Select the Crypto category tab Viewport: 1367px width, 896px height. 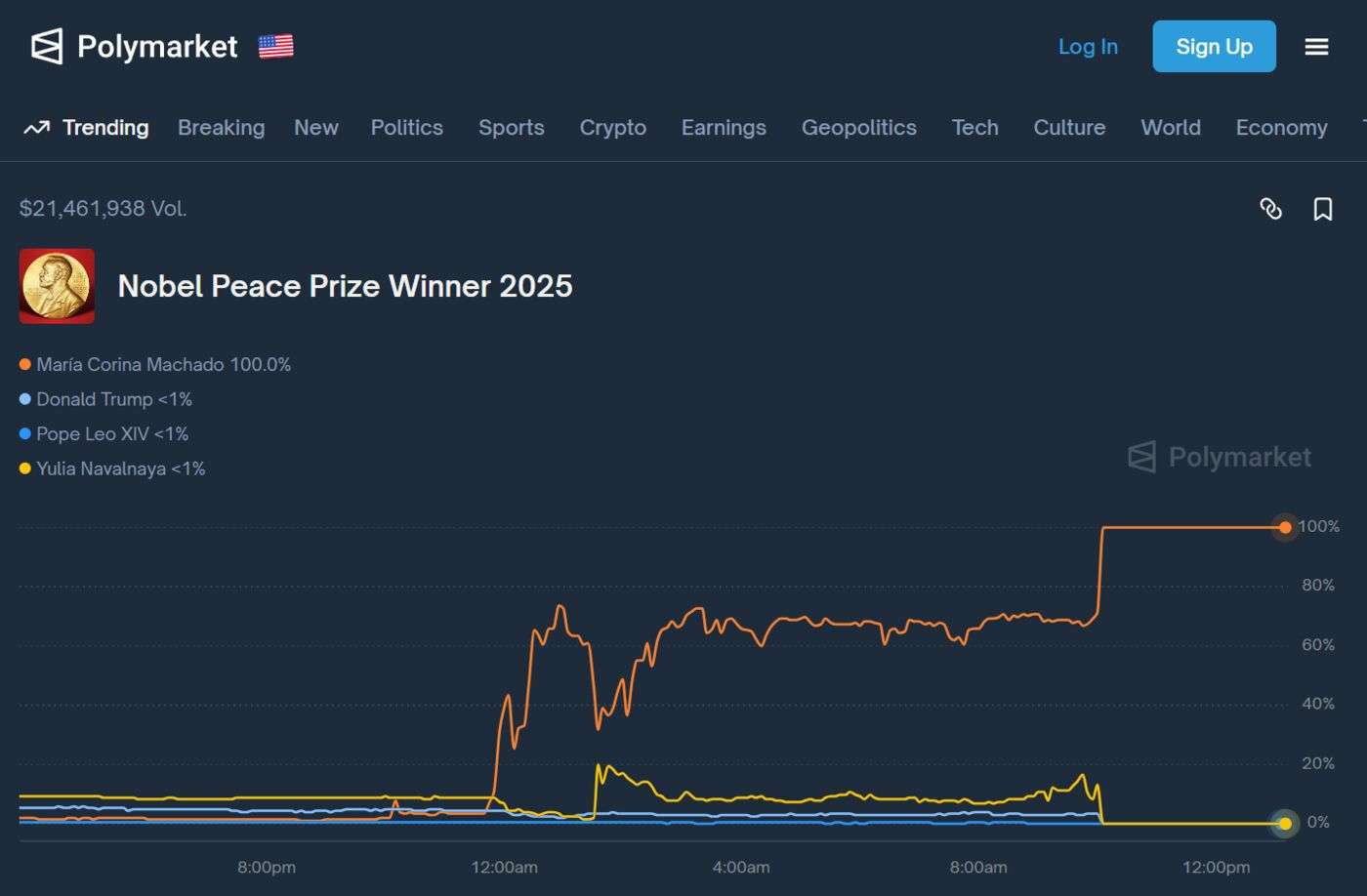click(x=612, y=128)
